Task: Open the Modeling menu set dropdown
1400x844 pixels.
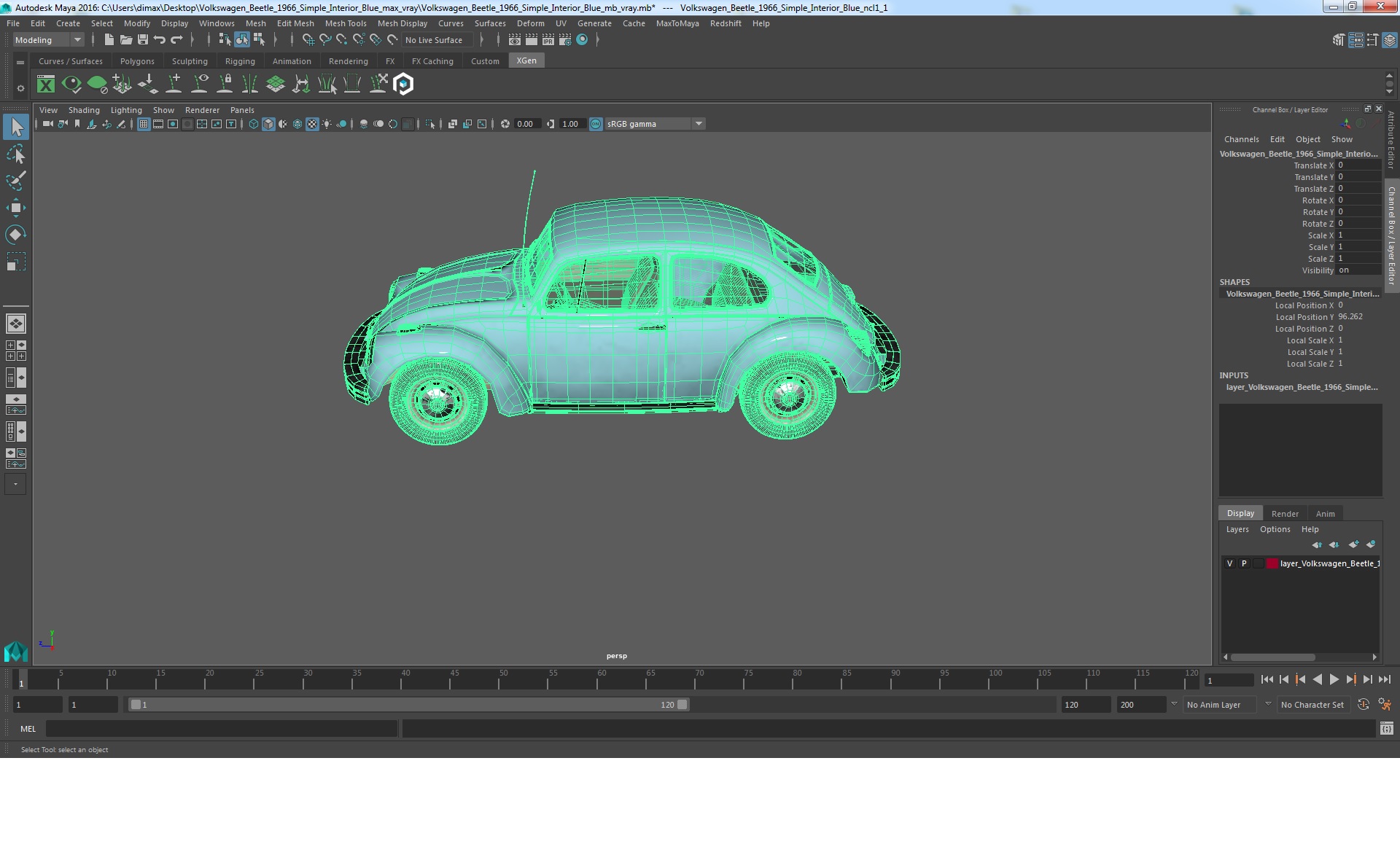Action: tap(48, 40)
